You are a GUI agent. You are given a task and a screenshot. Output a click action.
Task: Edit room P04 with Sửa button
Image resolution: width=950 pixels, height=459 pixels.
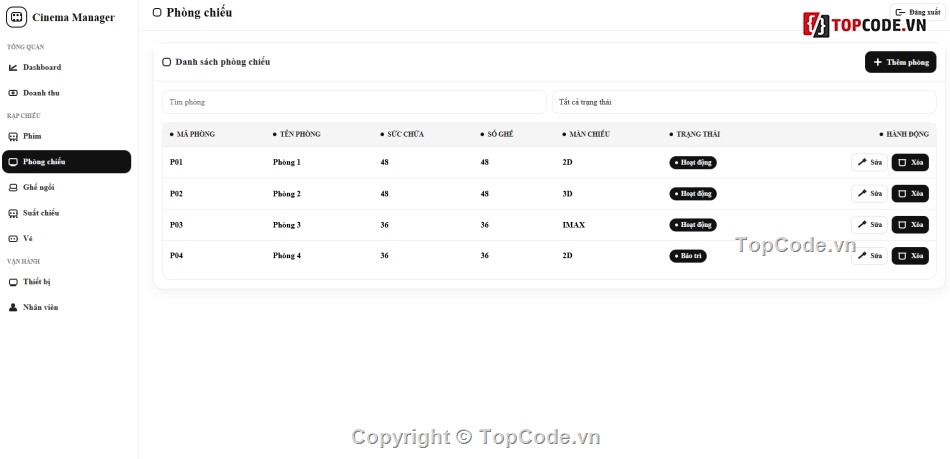pyautogui.click(x=869, y=256)
